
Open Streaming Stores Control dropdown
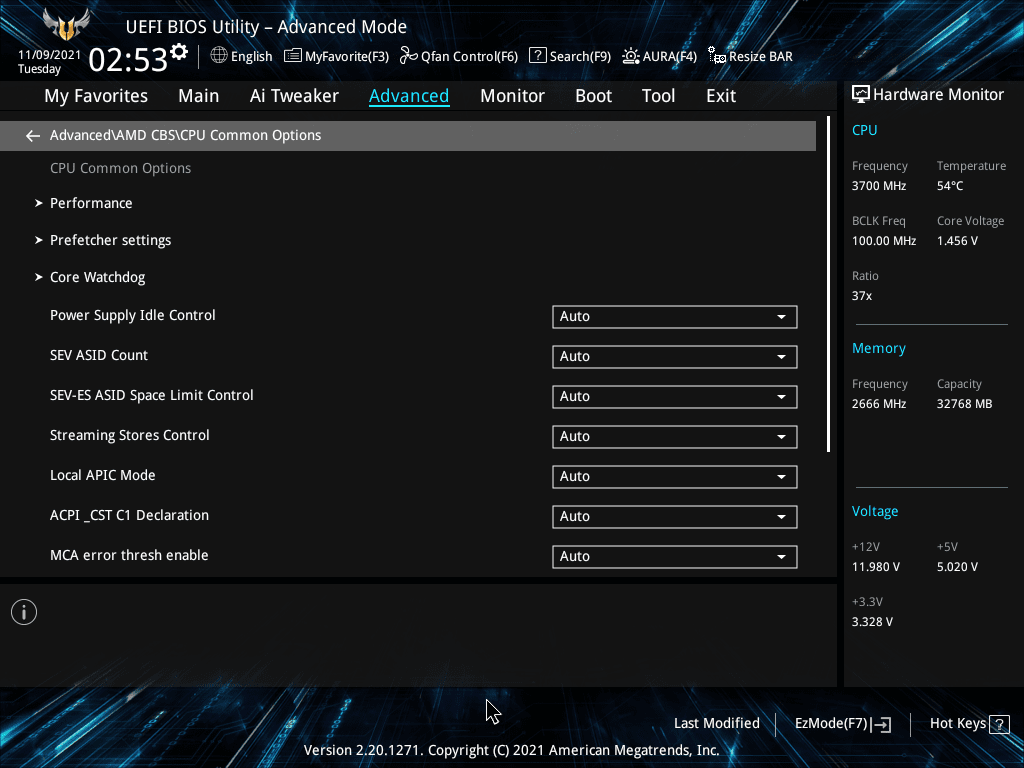[675, 436]
